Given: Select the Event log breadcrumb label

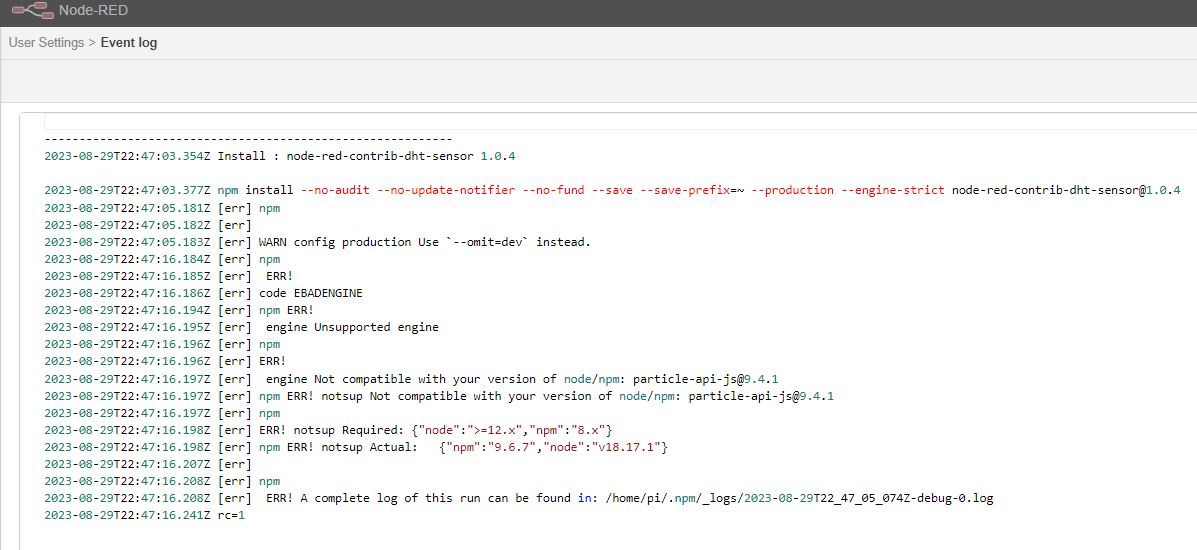Looking at the screenshot, I should [129, 43].
